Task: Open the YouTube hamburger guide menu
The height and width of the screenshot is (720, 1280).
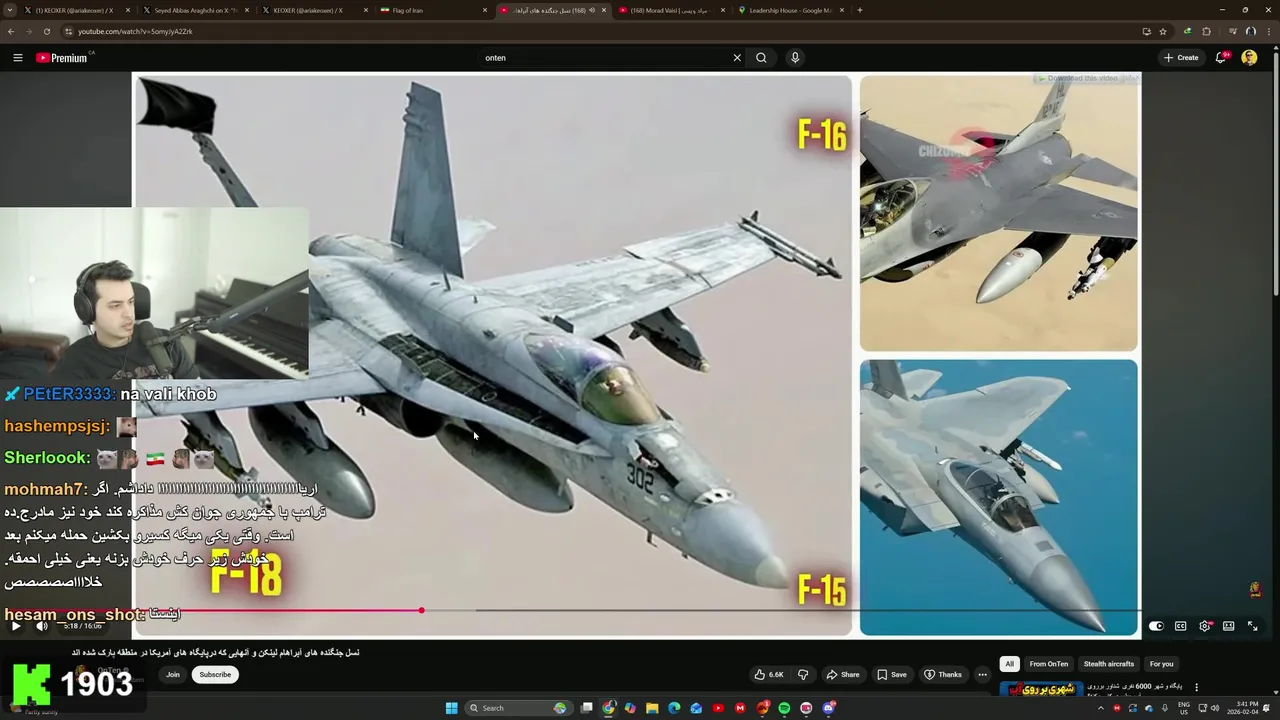Action: point(17,58)
